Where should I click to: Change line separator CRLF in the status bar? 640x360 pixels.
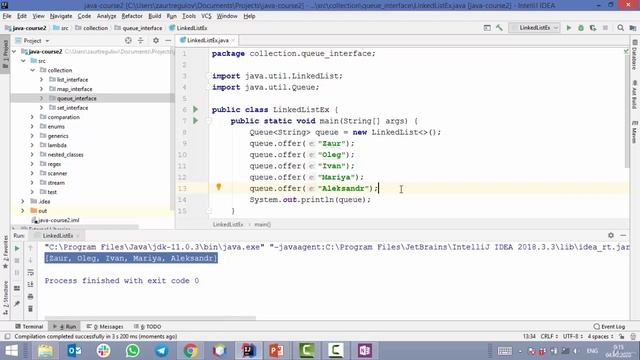(549, 336)
